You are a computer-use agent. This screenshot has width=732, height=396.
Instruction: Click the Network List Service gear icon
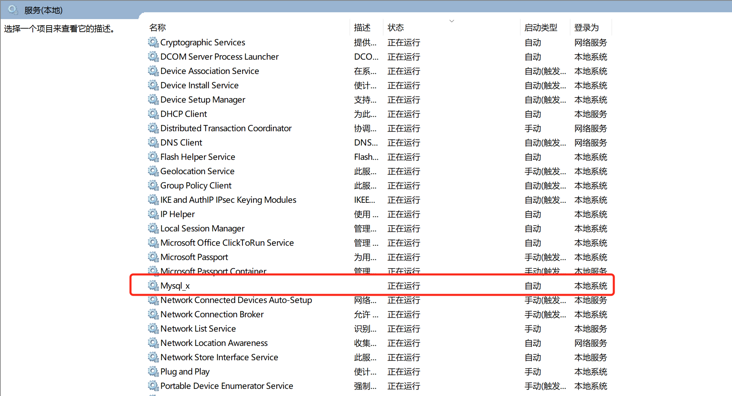point(153,328)
